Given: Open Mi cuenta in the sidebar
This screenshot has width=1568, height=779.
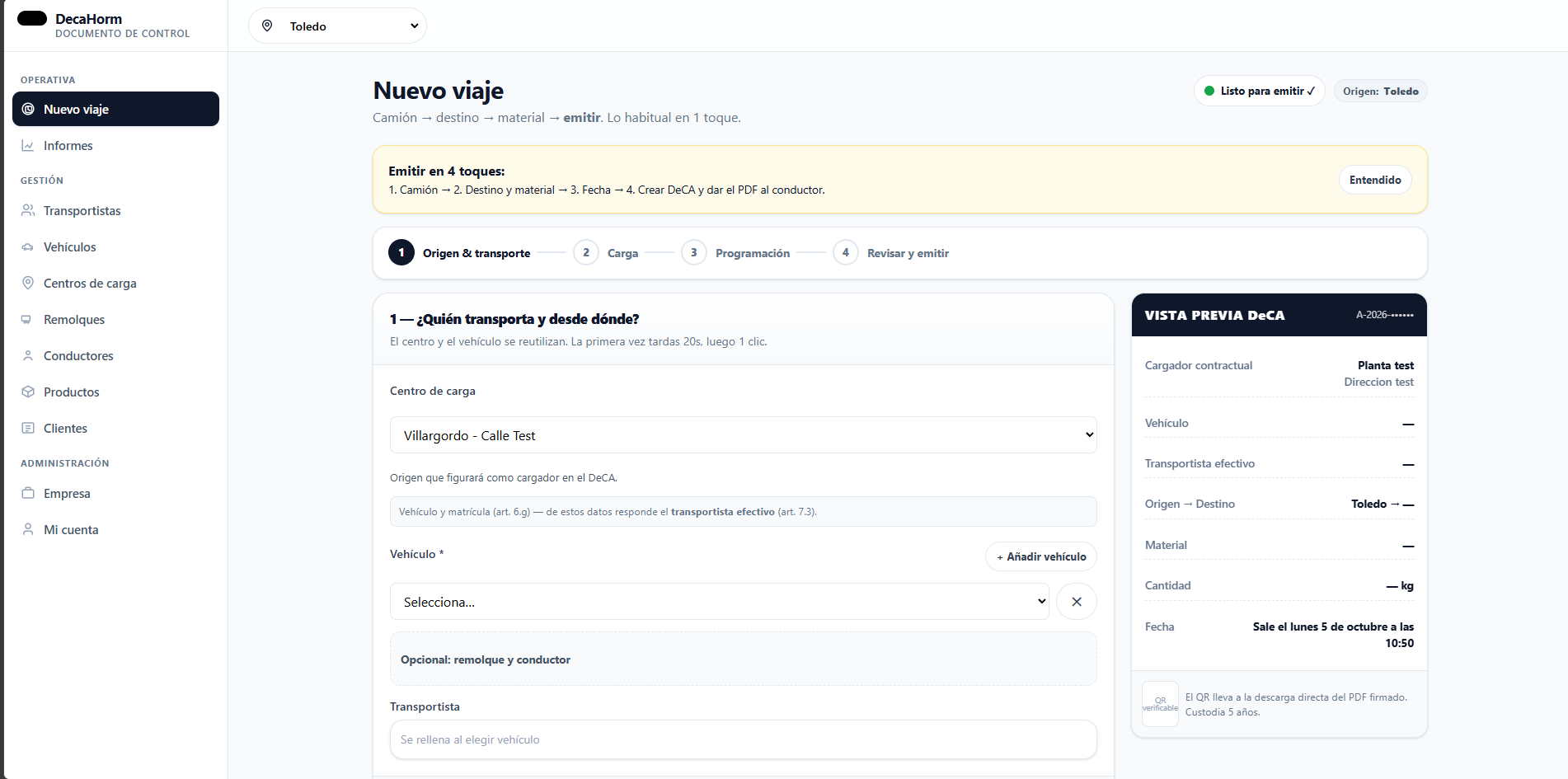Looking at the screenshot, I should point(115,529).
